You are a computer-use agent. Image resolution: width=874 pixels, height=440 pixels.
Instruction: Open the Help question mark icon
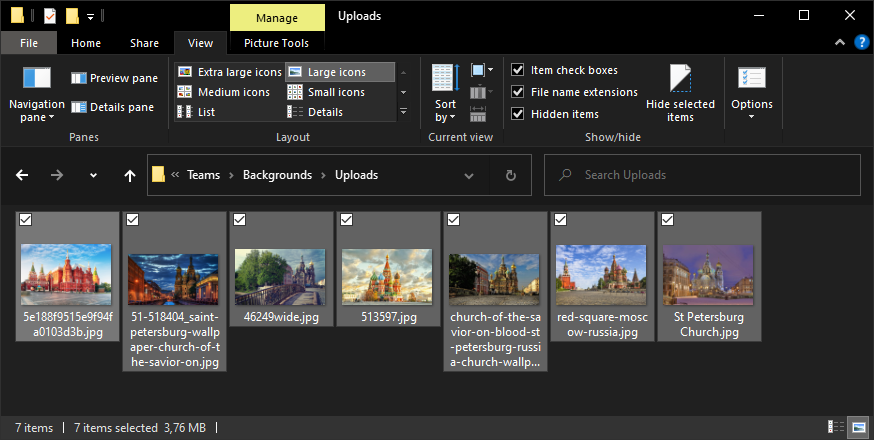(x=861, y=43)
